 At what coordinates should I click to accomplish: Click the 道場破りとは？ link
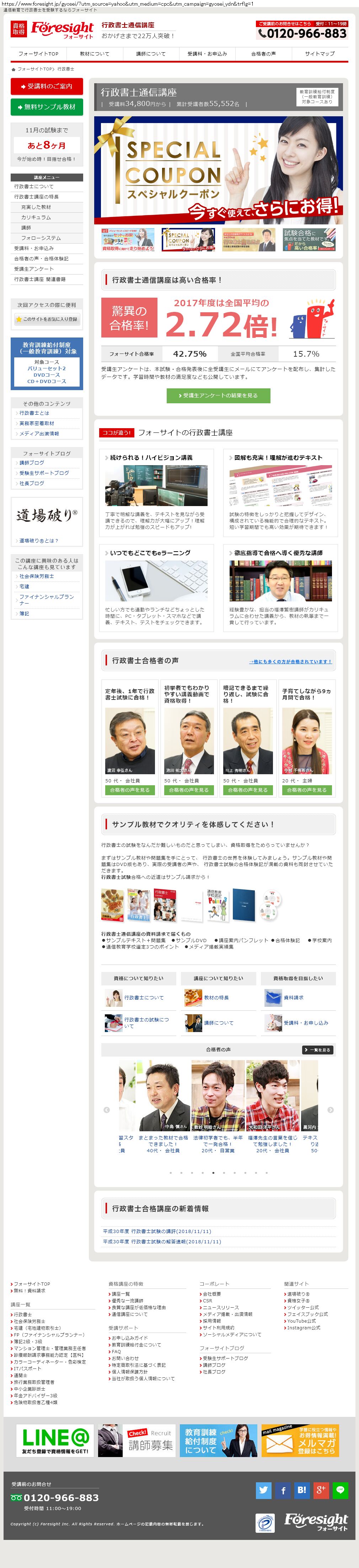tap(38, 541)
